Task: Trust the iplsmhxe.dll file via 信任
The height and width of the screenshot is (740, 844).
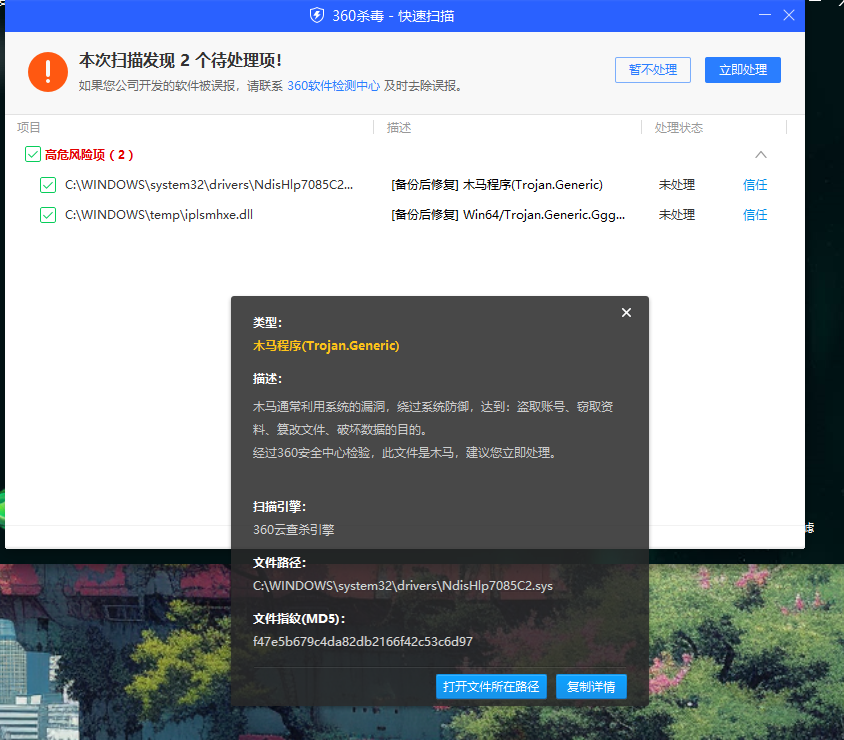Action: click(755, 215)
